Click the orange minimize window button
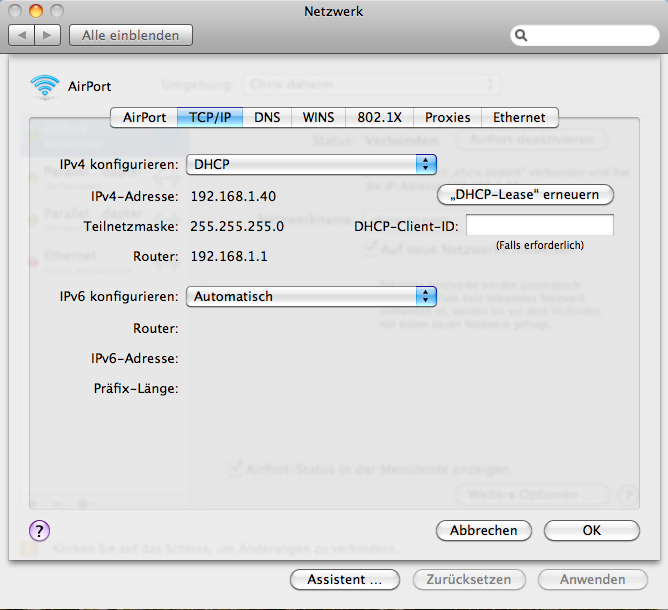 coord(36,11)
